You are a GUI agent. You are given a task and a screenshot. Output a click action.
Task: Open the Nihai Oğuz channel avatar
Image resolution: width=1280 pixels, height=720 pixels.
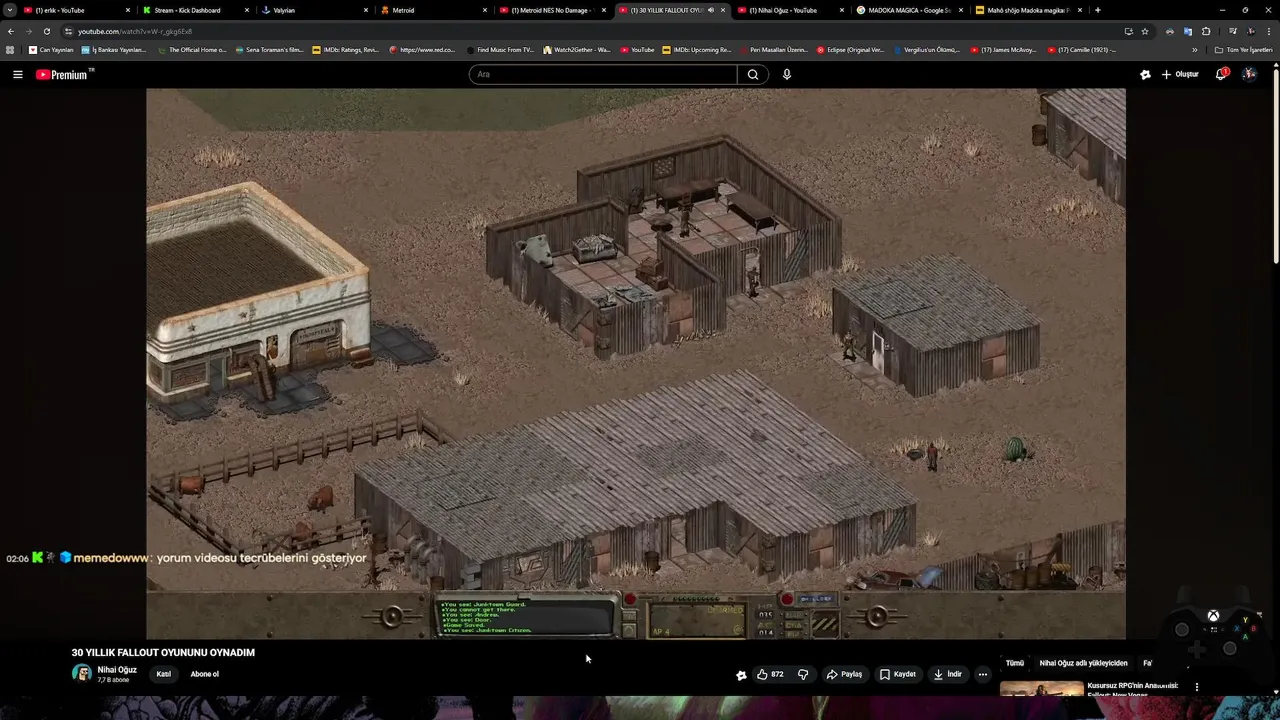82,673
